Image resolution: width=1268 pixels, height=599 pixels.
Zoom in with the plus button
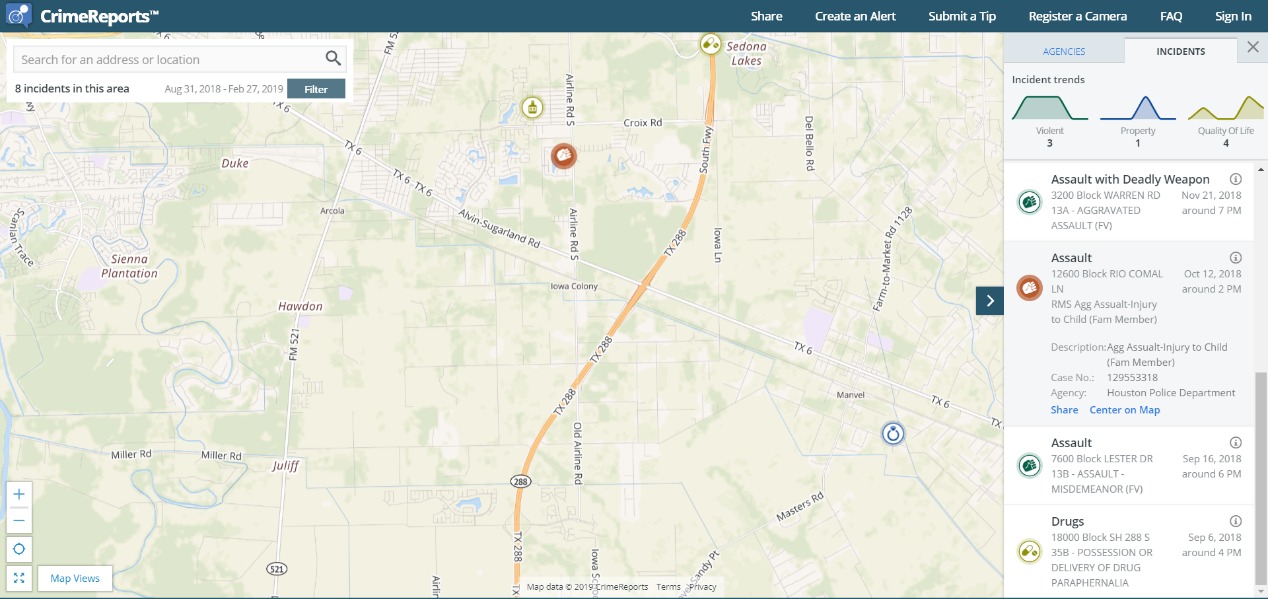tap(19, 494)
